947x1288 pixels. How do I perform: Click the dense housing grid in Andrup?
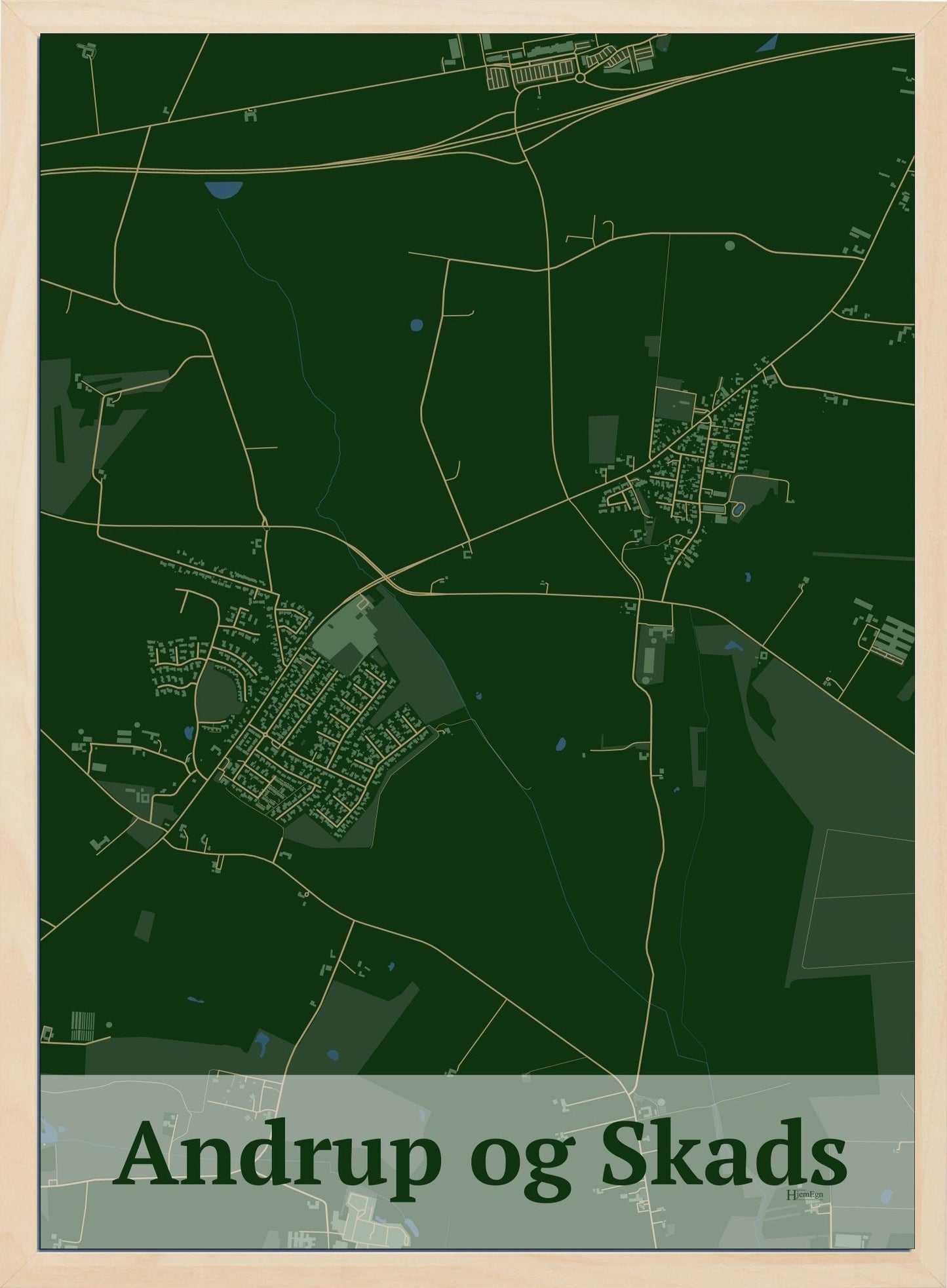click(315, 740)
